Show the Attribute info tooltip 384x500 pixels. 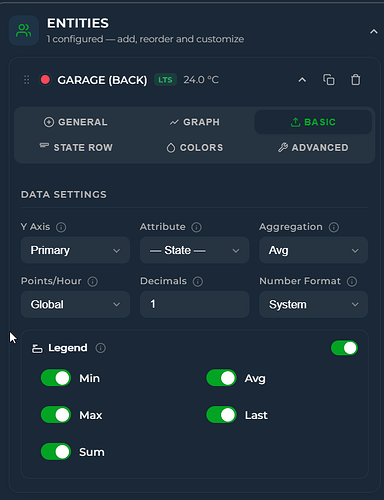196,227
